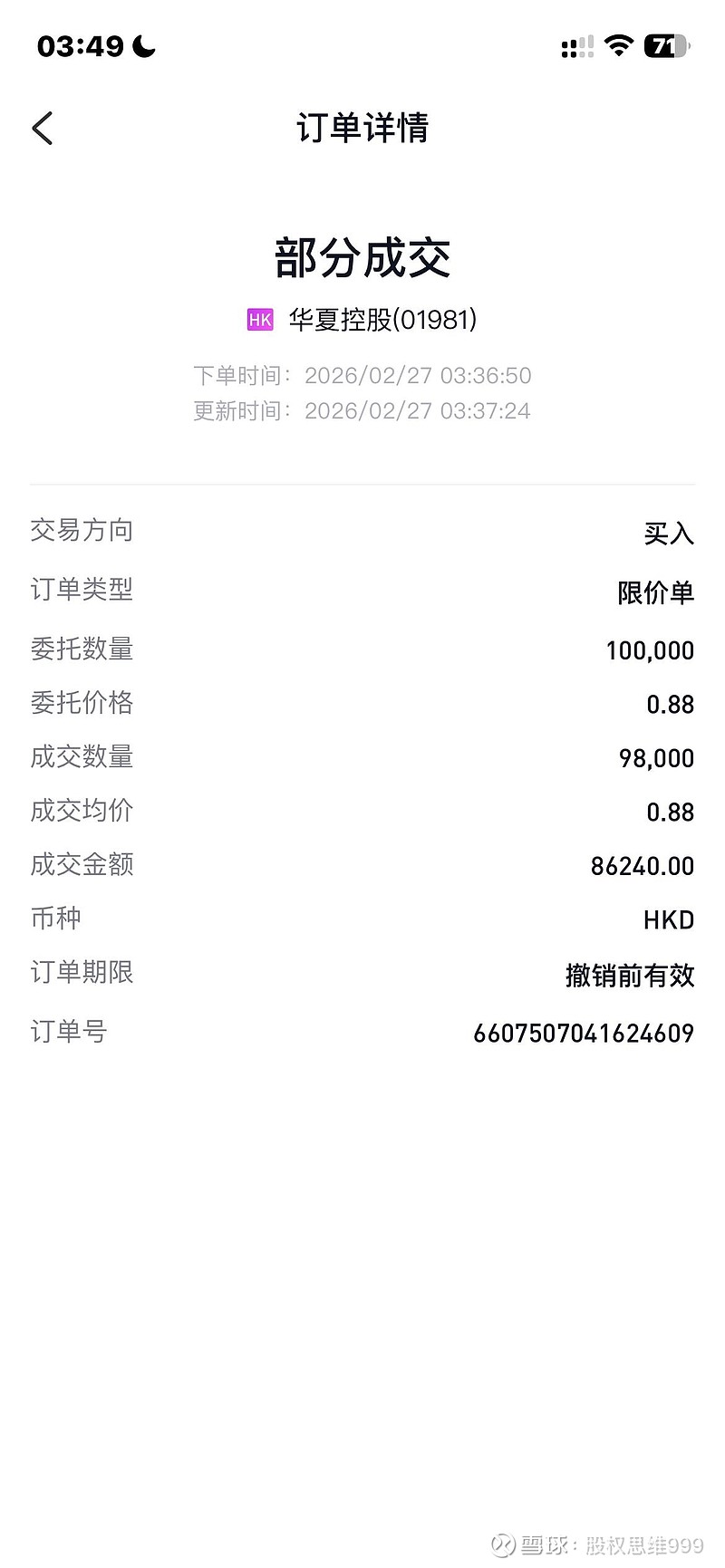The width and height of the screenshot is (725, 1568).
Task: Tap the 限价单 order type value
Action: click(x=655, y=592)
